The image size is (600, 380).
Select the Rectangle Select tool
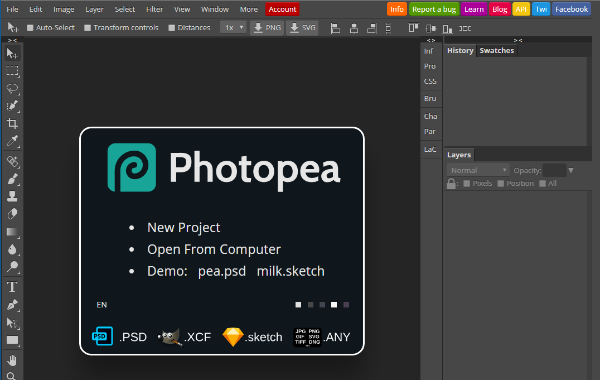(12, 71)
